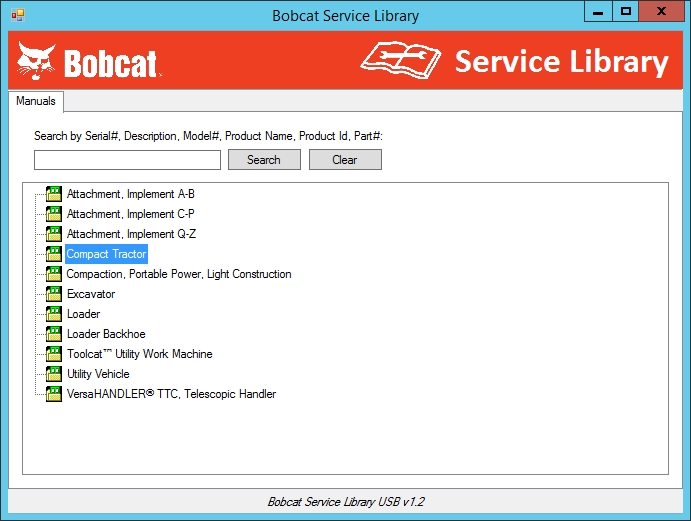Select Attachment, Implement Q-Z in the list
The width and height of the screenshot is (691, 521).
pos(131,234)
